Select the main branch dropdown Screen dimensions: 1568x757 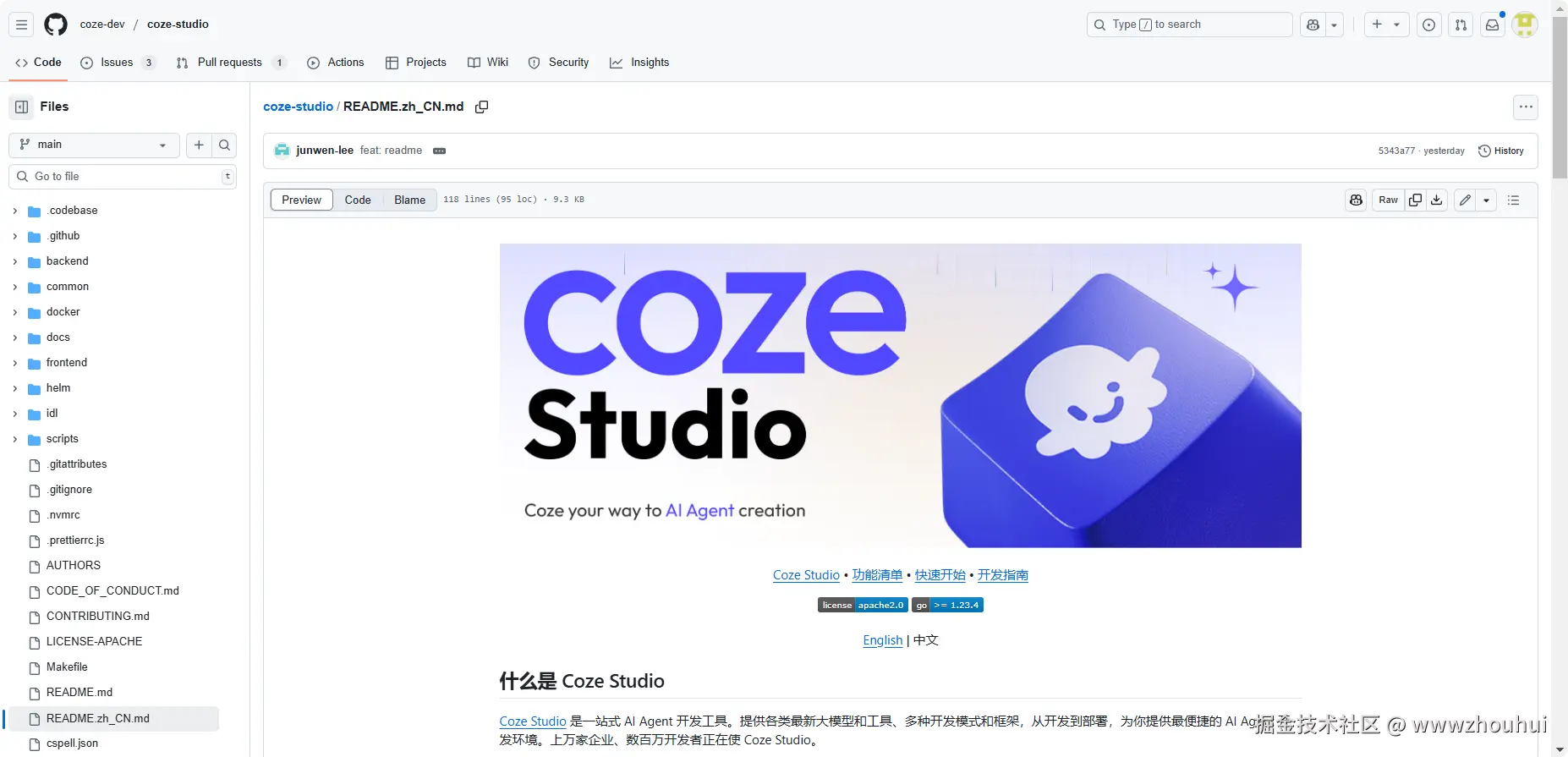[x=94, y=145]
